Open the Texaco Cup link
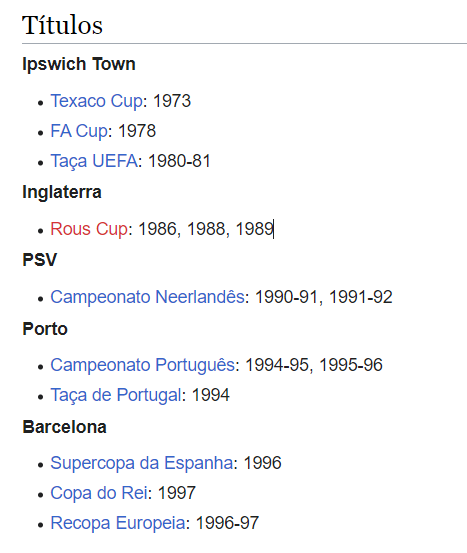 (97, 101)
